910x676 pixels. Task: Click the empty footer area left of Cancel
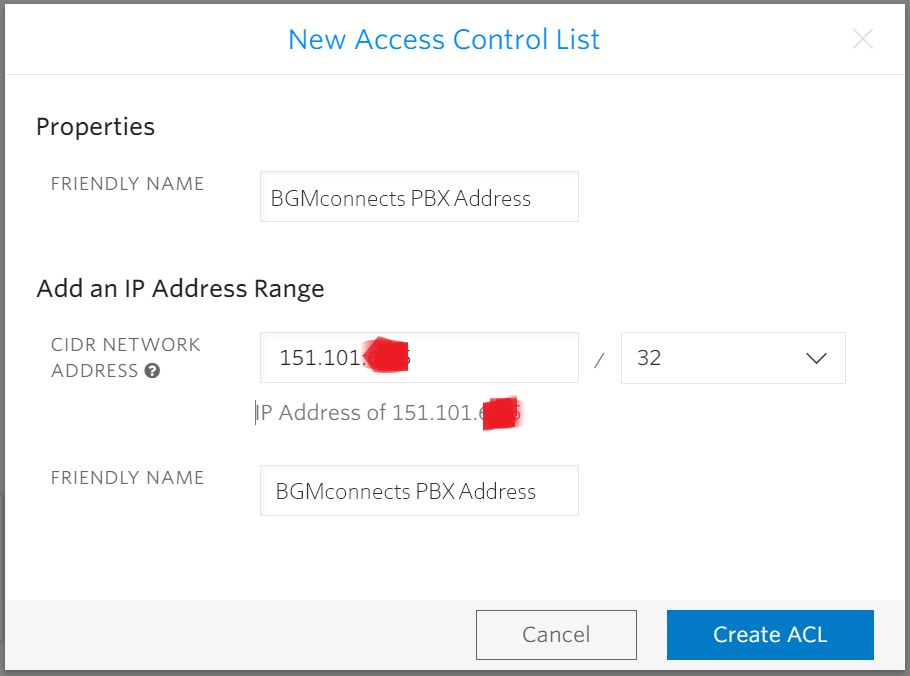coord(240,635)
